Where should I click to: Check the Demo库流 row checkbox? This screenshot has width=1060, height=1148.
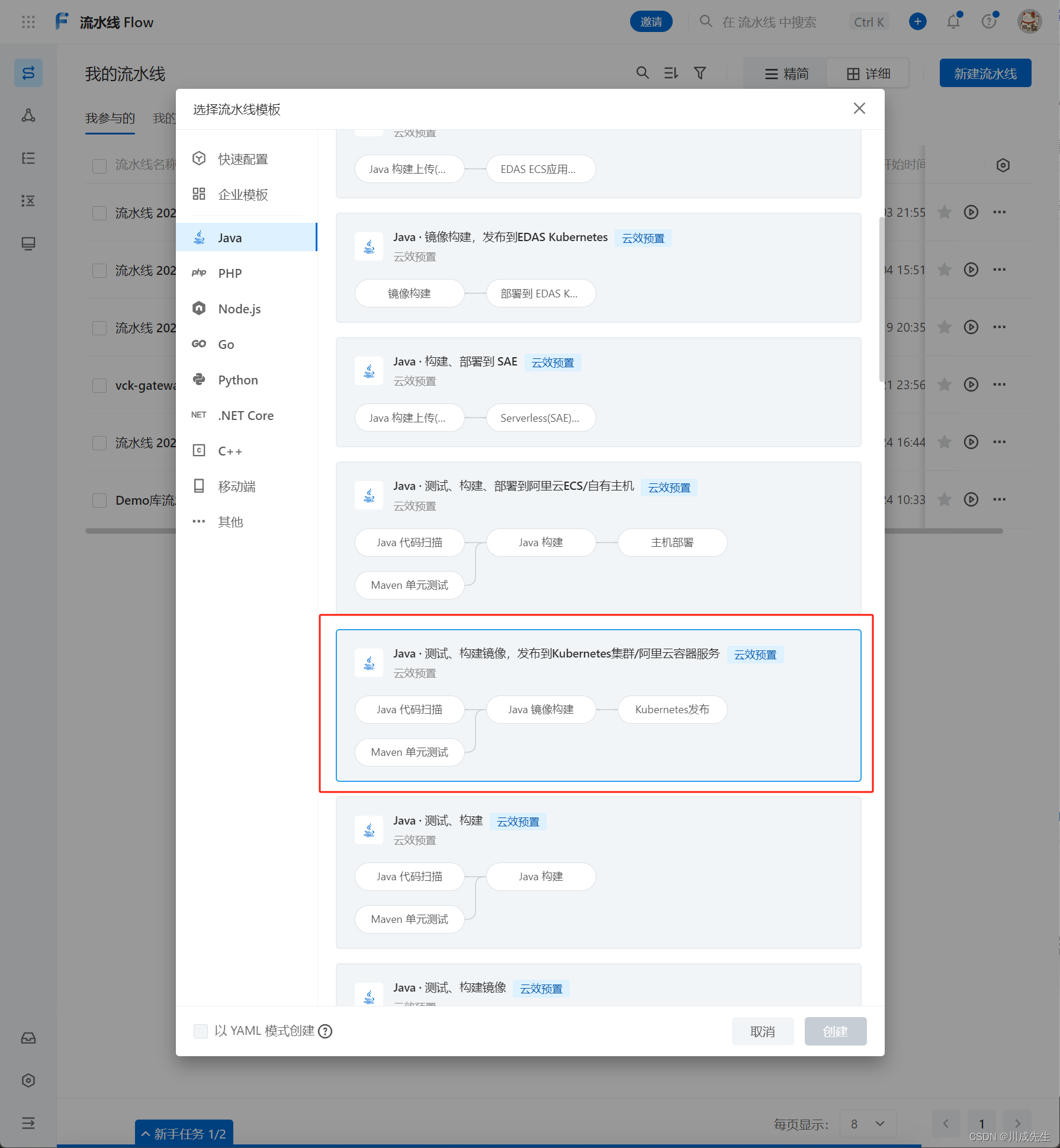click(99, 501)
